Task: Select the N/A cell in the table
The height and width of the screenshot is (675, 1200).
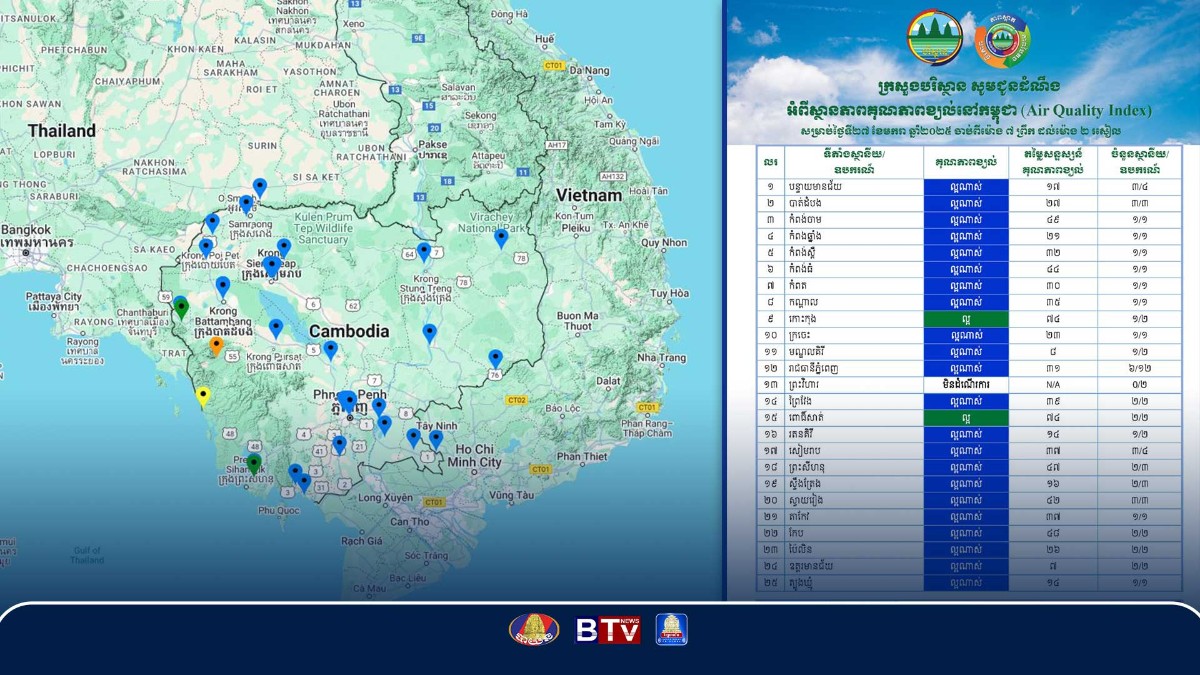Action: [x=1052, y=384]
